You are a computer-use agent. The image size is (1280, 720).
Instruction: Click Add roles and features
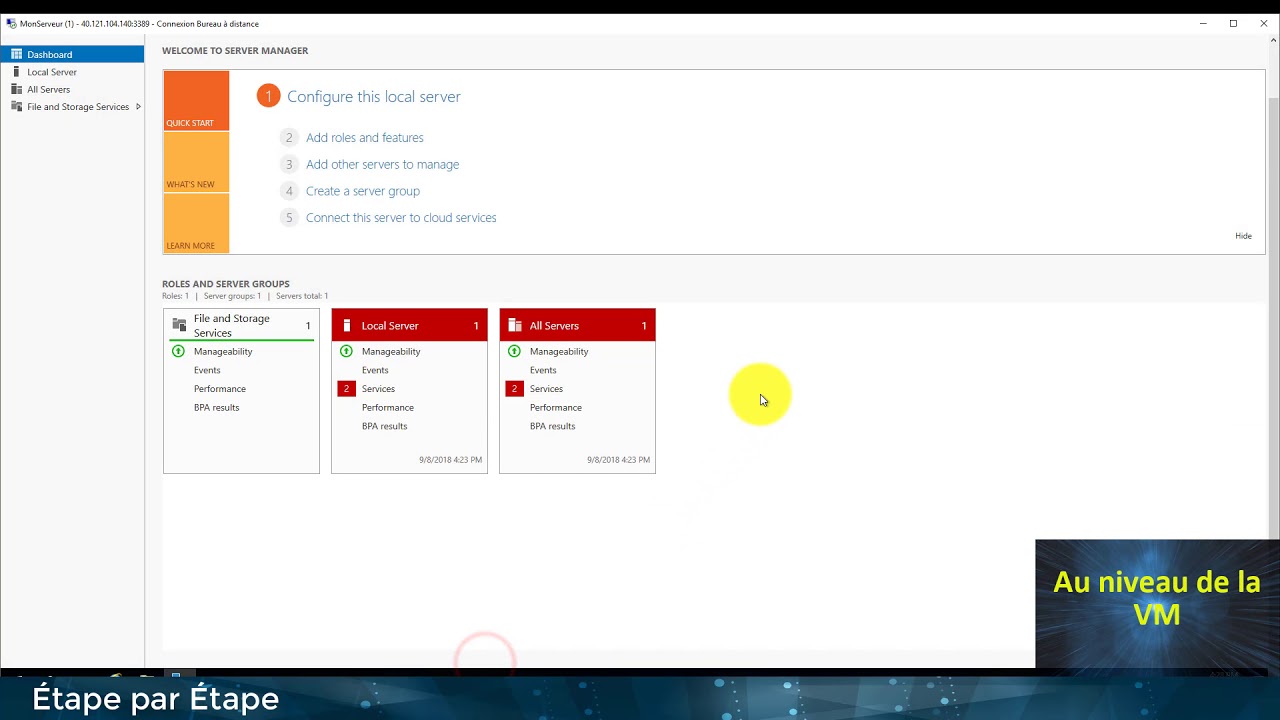tap(364, 138)
